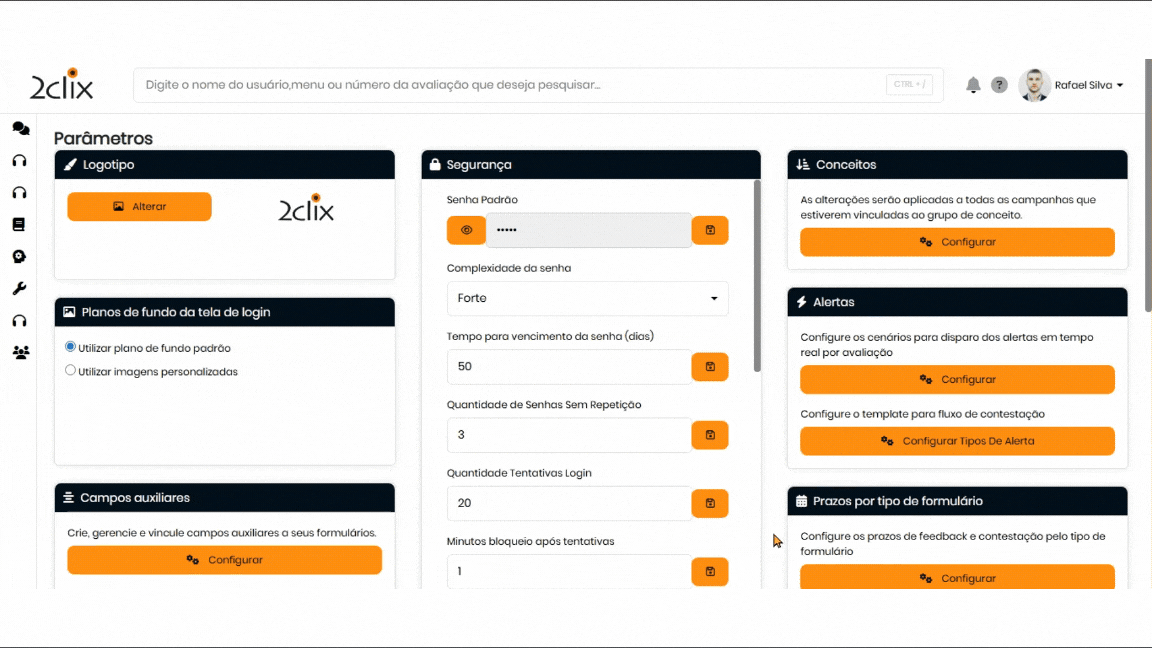This screenshot has width=1152, height=648.
Task: Open the 'Complexidade da senha' dropdown
Action: coord(587,298)
